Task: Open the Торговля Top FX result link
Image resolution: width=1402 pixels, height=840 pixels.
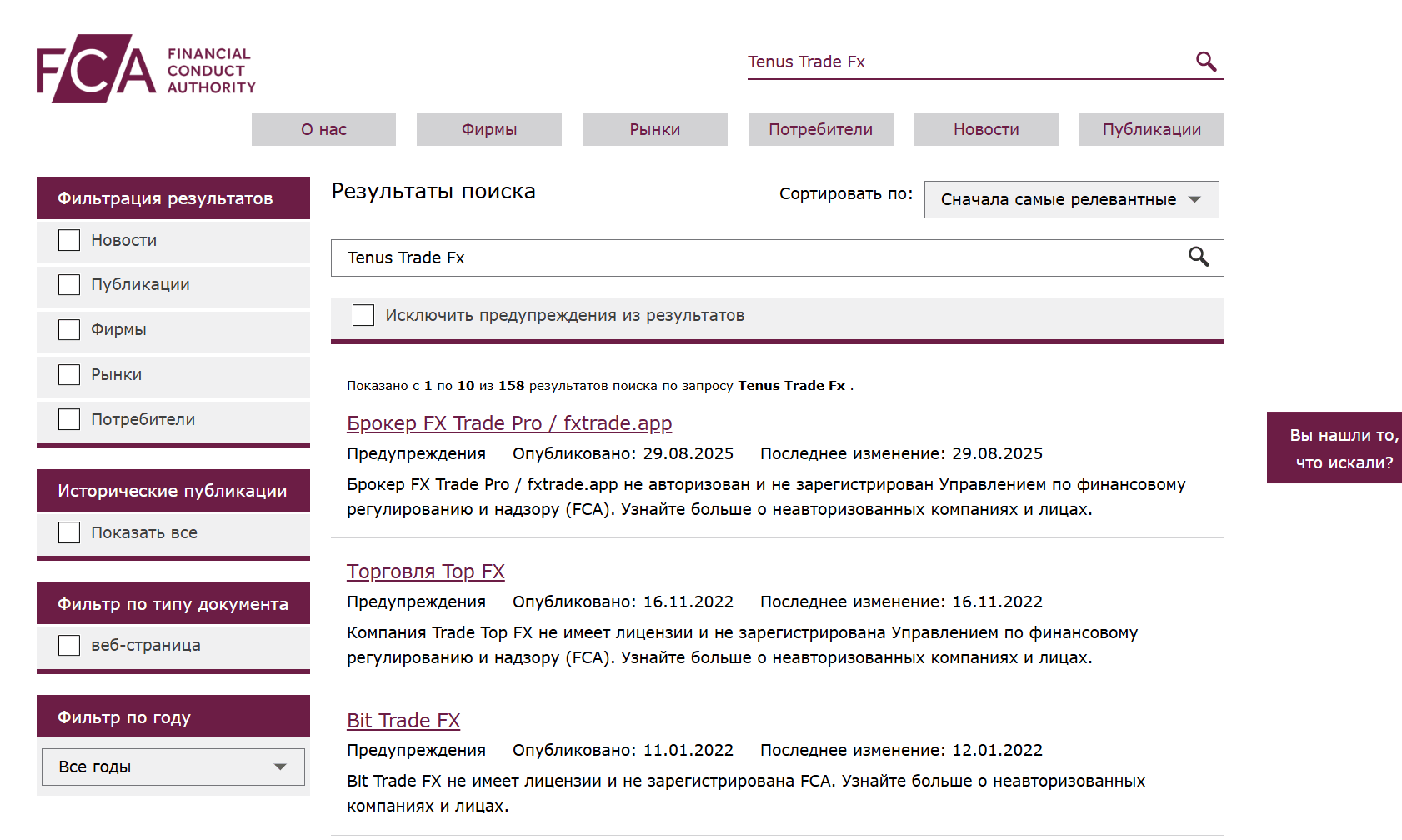Action: (426, 572)
